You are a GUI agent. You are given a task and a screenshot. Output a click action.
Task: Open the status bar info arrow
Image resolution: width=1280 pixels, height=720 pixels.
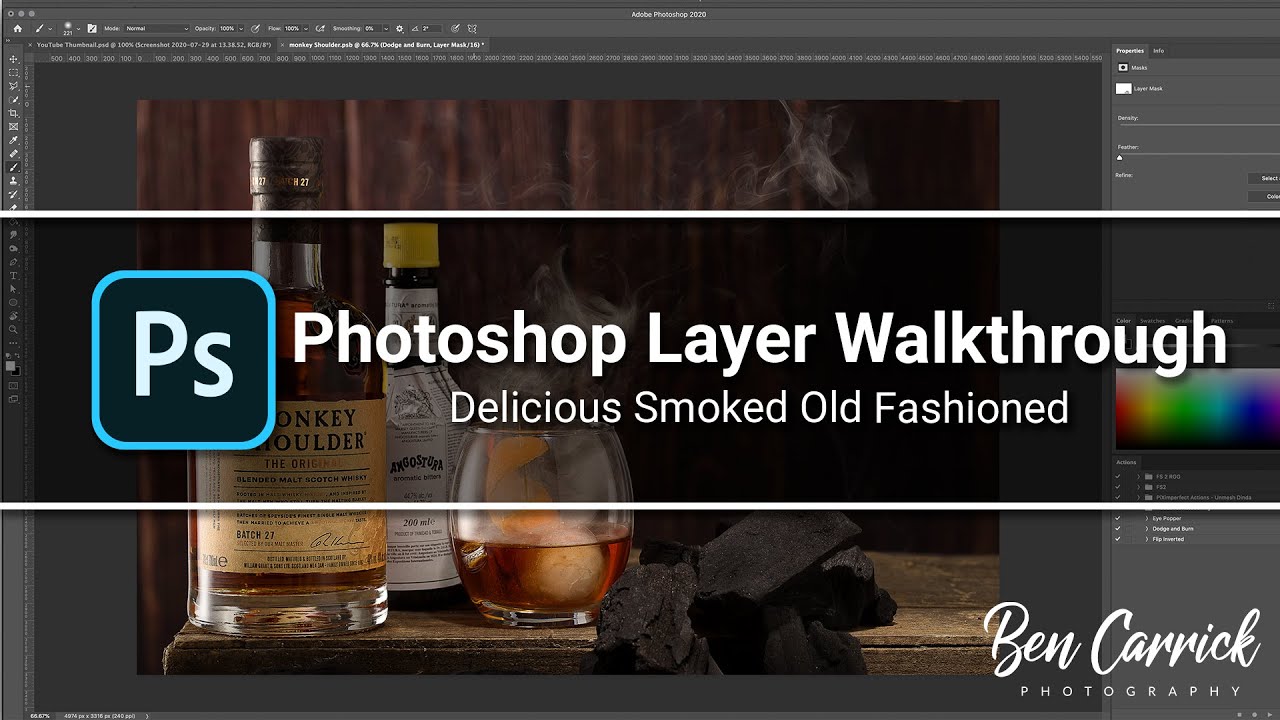(x=148, y=715)
